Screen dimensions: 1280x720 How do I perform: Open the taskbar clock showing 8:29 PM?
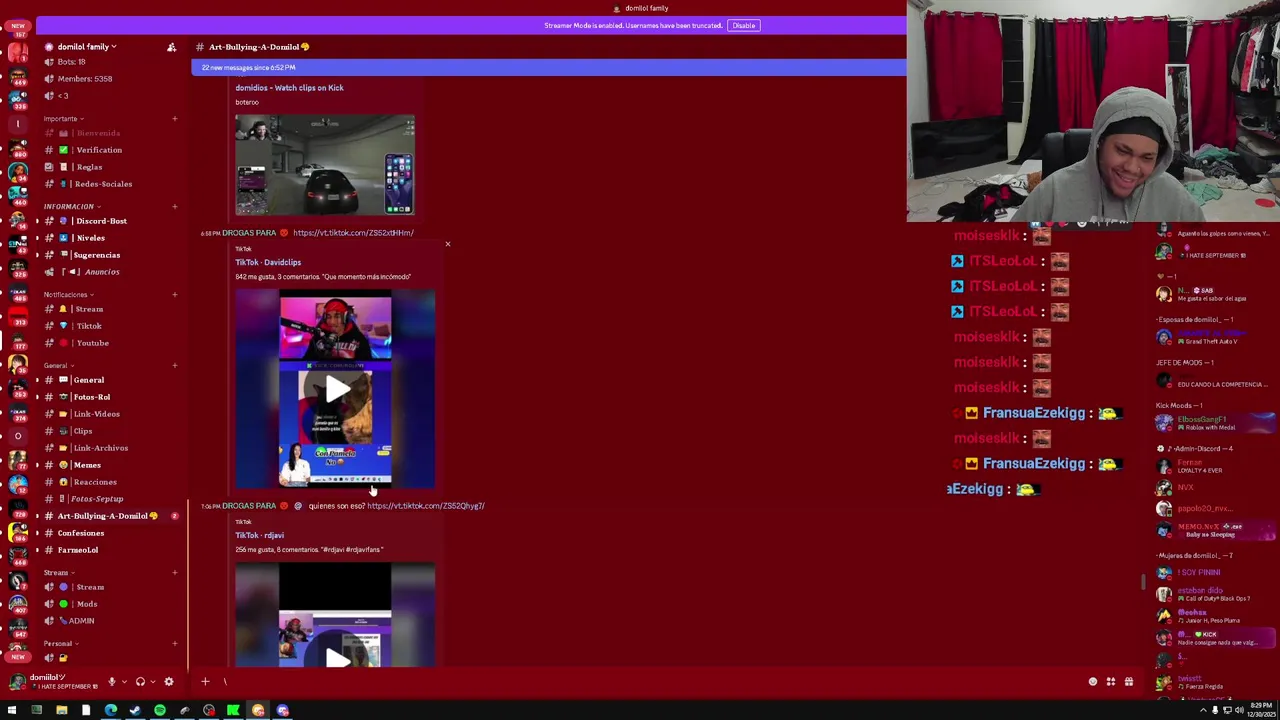1261,711
